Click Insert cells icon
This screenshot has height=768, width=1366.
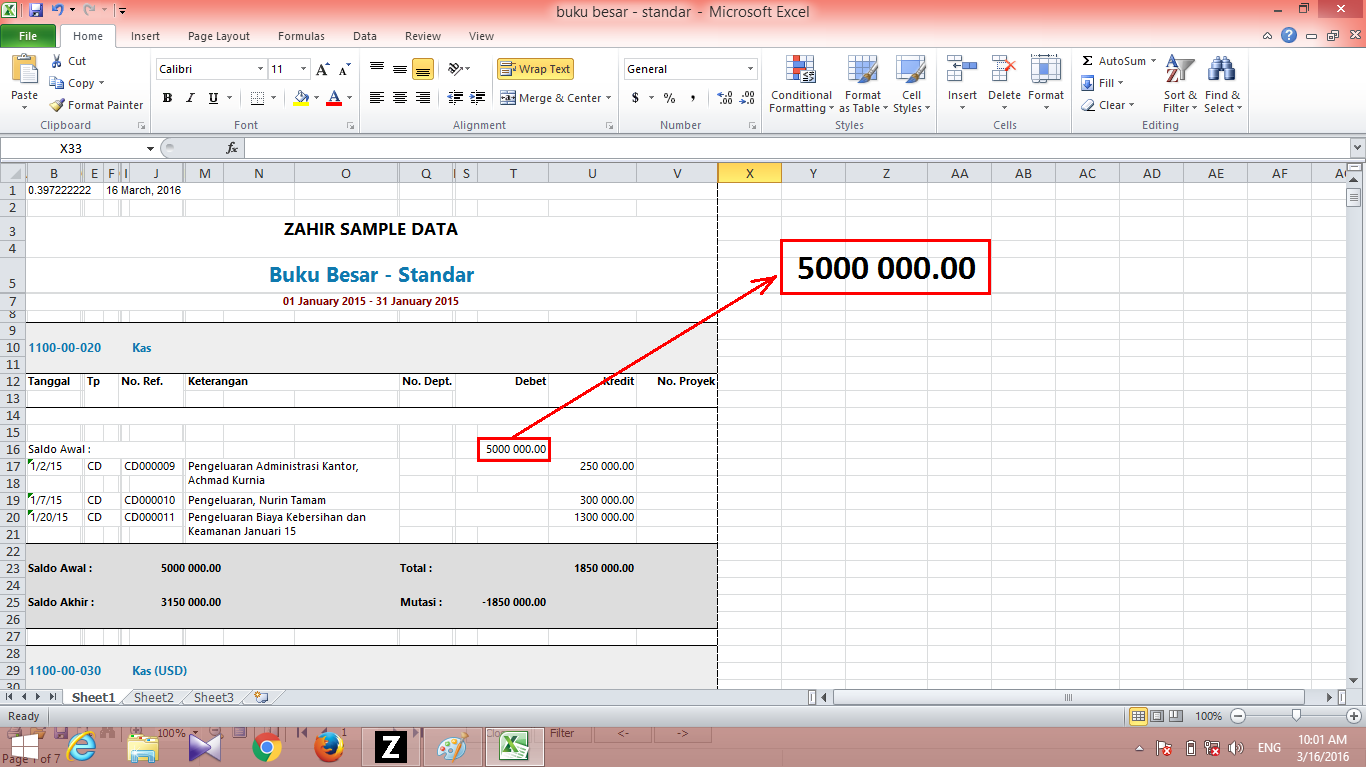pos(962,69)
